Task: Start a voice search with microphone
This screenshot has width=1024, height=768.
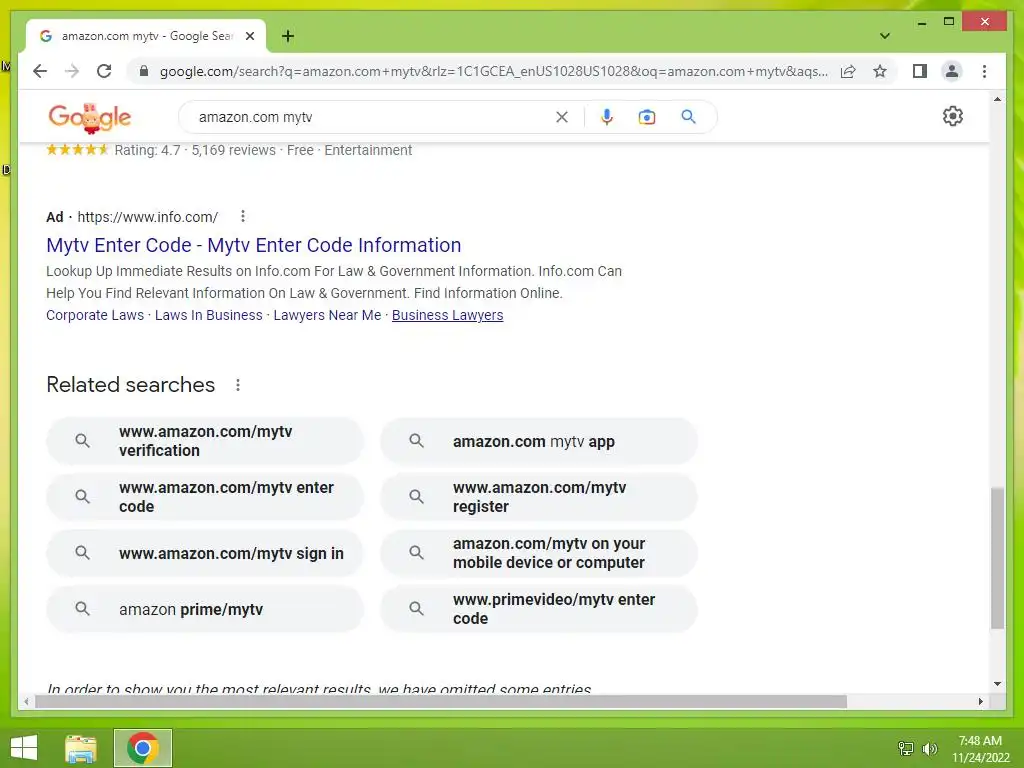Action: click(x=607, y=117)
